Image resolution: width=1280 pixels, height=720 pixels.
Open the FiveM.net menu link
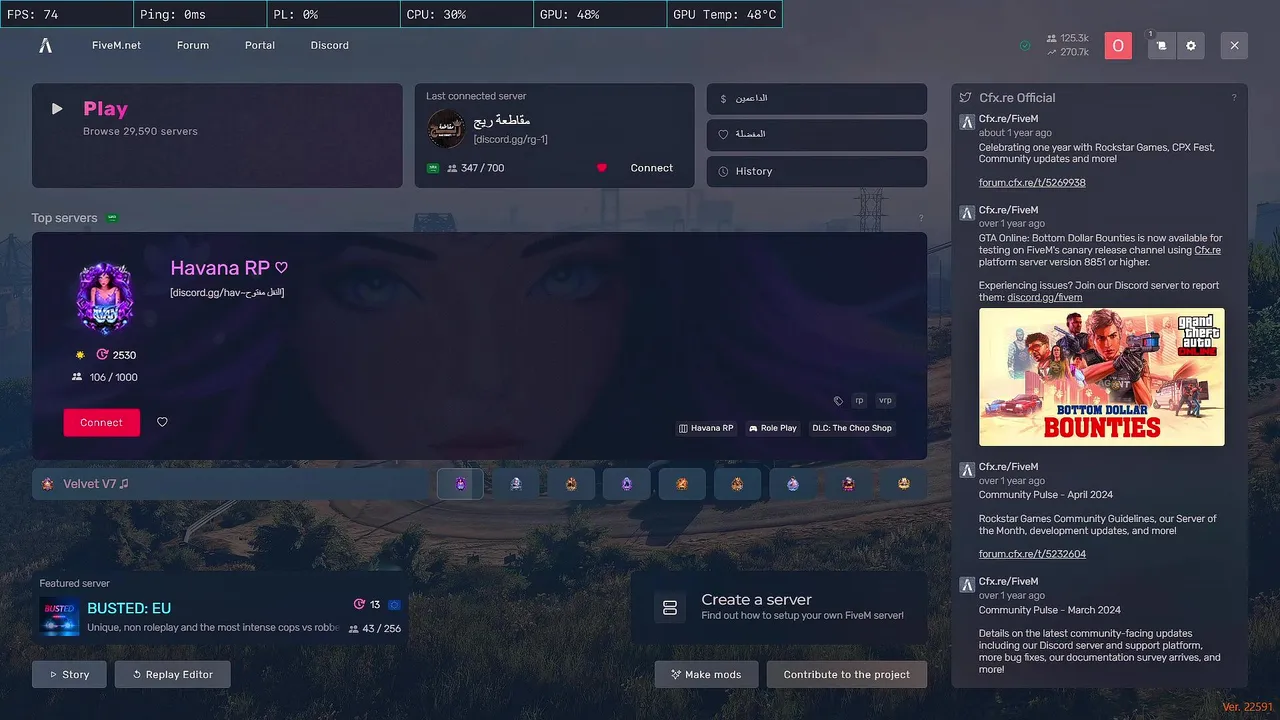click(x=116, y=45)
